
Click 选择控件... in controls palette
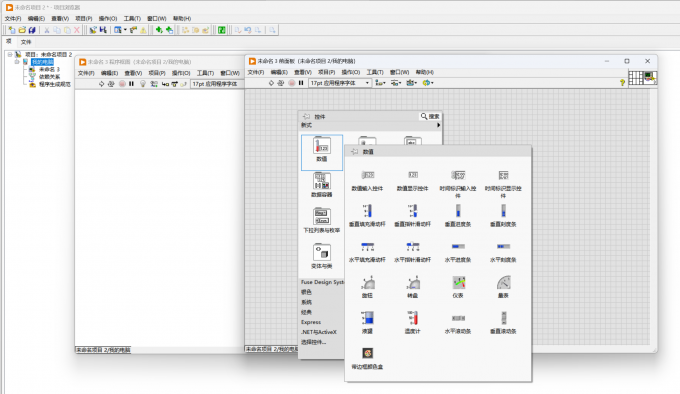pyautogui.click(x=314, y=342)
